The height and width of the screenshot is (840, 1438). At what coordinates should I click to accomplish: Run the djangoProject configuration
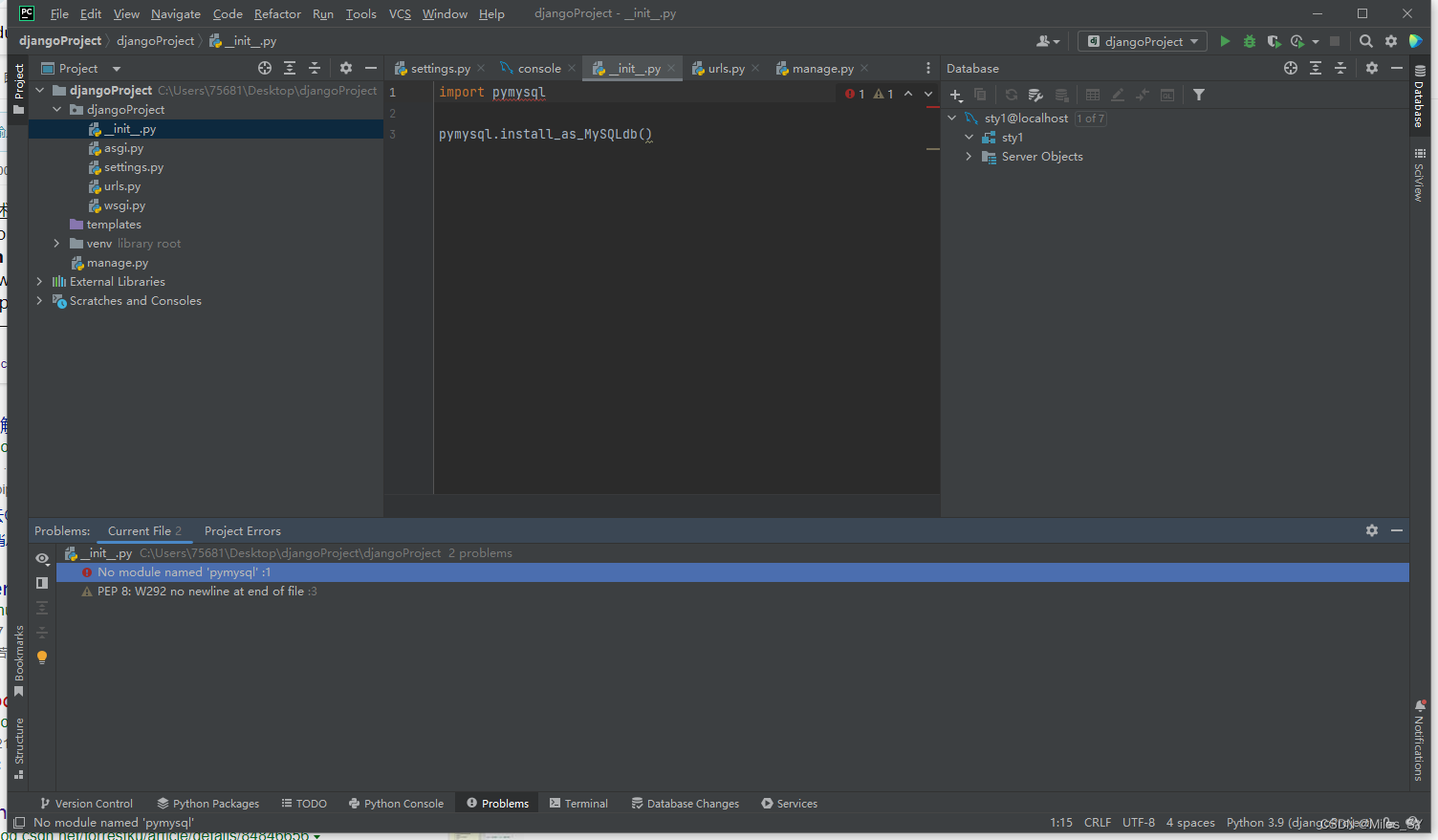pyautogui.click(x=1225, y=41)
